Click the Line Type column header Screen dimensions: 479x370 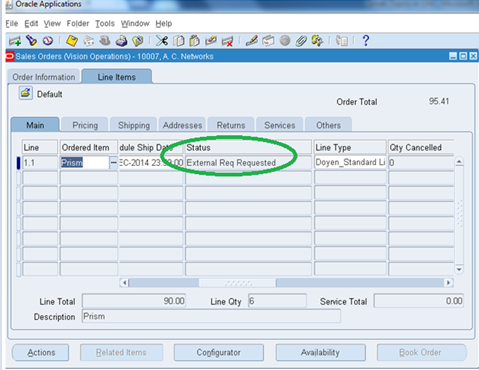coord(350,147)
